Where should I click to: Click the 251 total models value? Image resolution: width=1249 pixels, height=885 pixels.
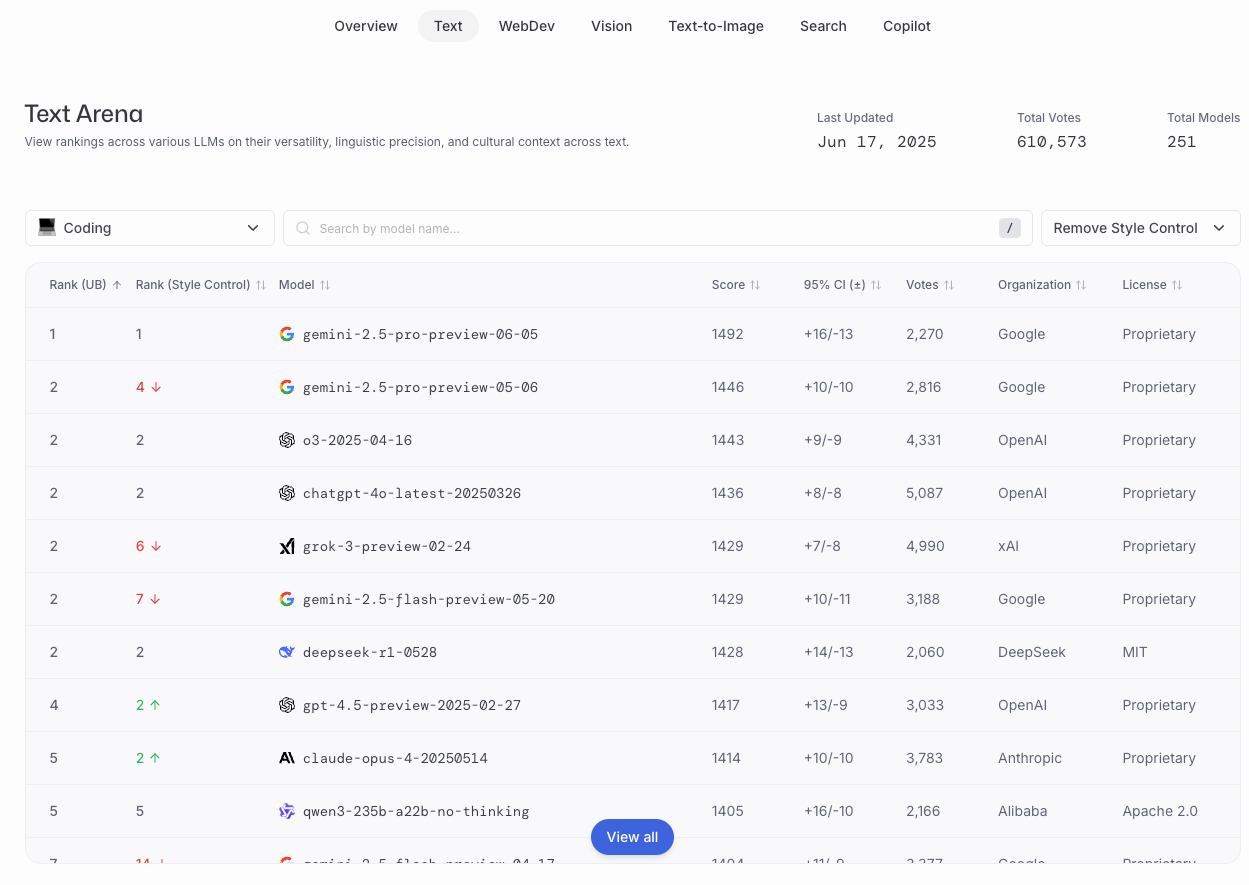[x=1182, y=142]
